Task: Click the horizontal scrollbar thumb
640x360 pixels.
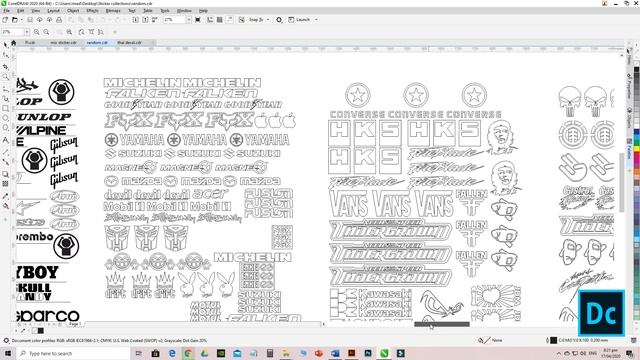Action: click(x=442, y=324)
